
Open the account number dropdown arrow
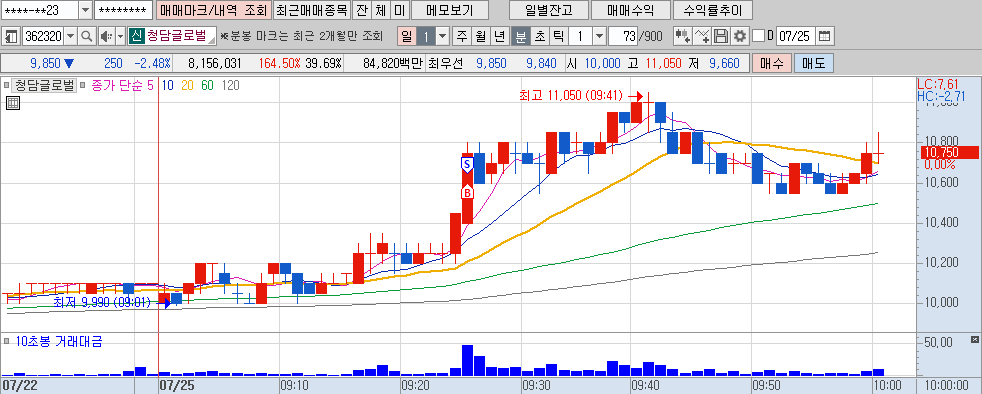(x=85, y=10)
